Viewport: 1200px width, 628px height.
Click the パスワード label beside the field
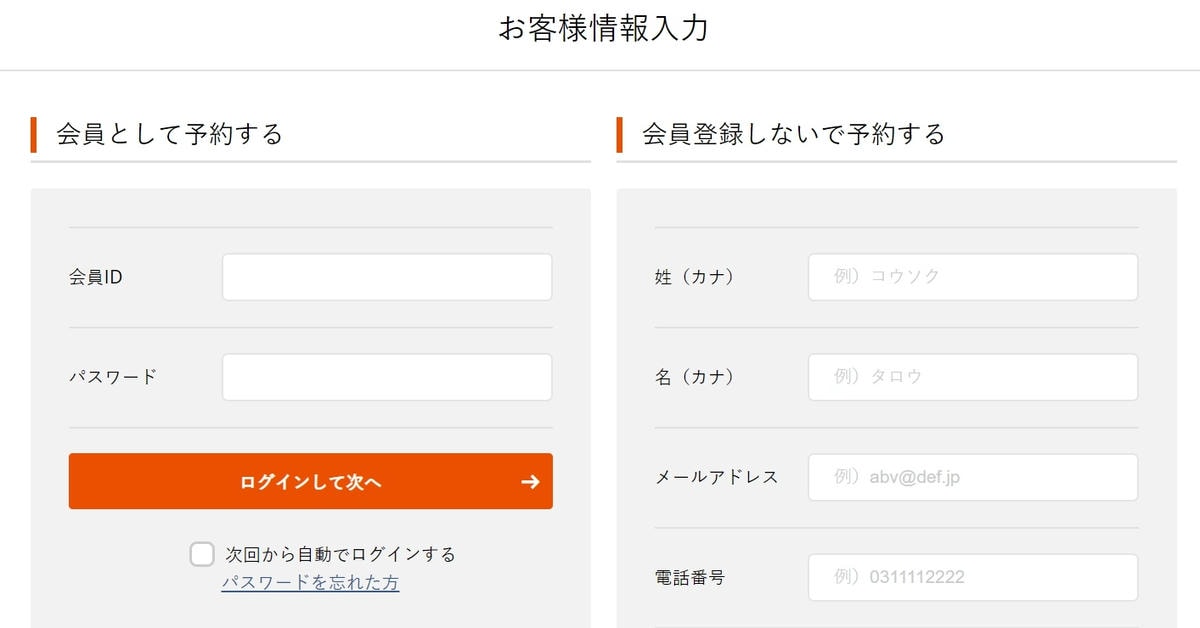[113, 377]
